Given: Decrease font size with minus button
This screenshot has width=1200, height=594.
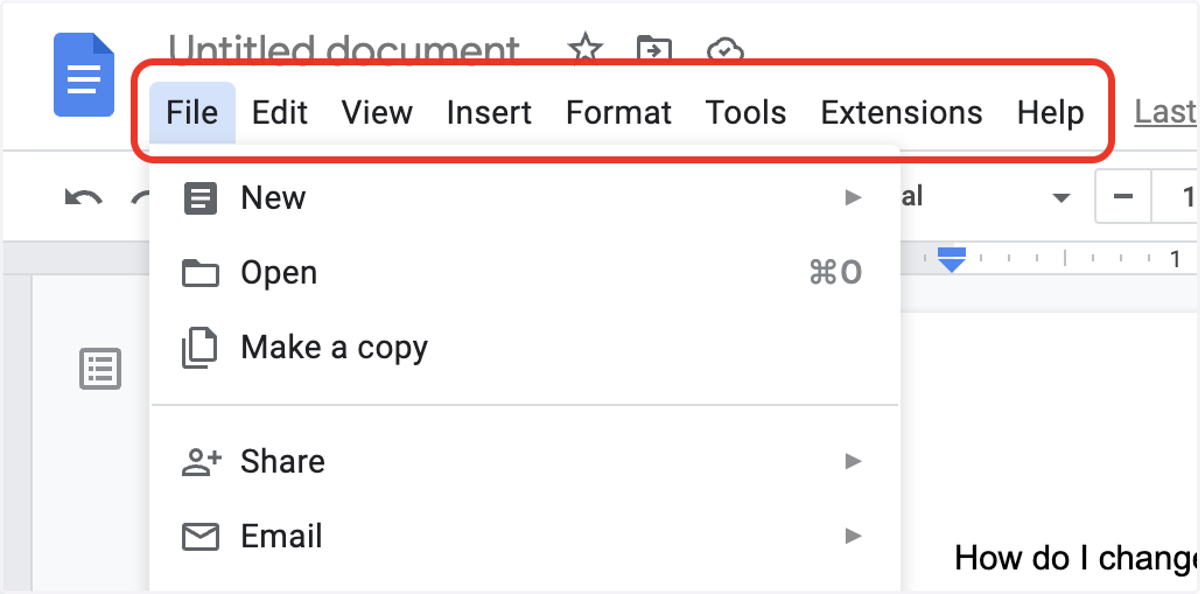Looking at the screenshot, I should 1124,197.
